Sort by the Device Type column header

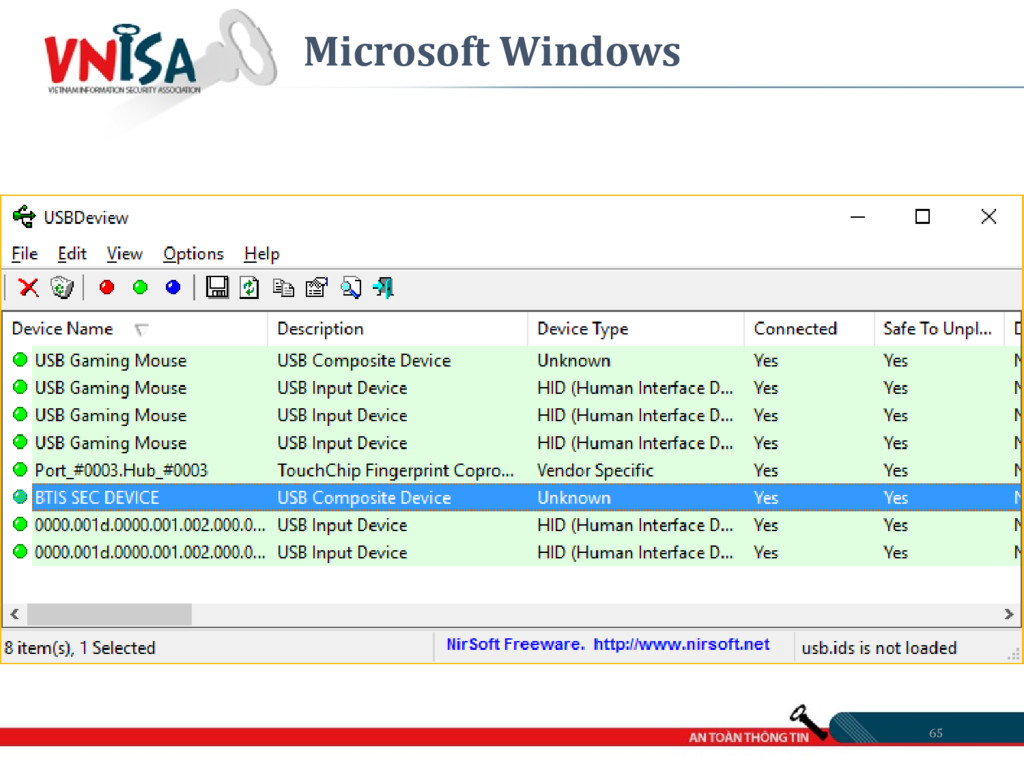[636, 328]
